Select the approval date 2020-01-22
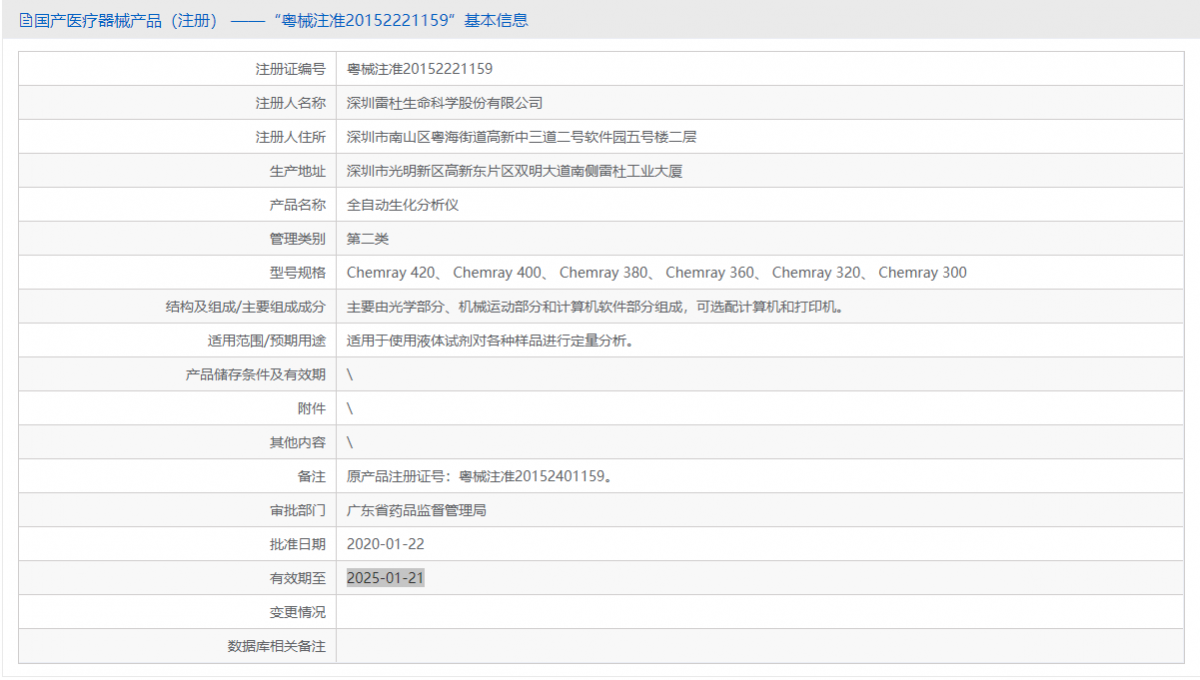Viewport: 1200px width, 680px height. [385, 544]
